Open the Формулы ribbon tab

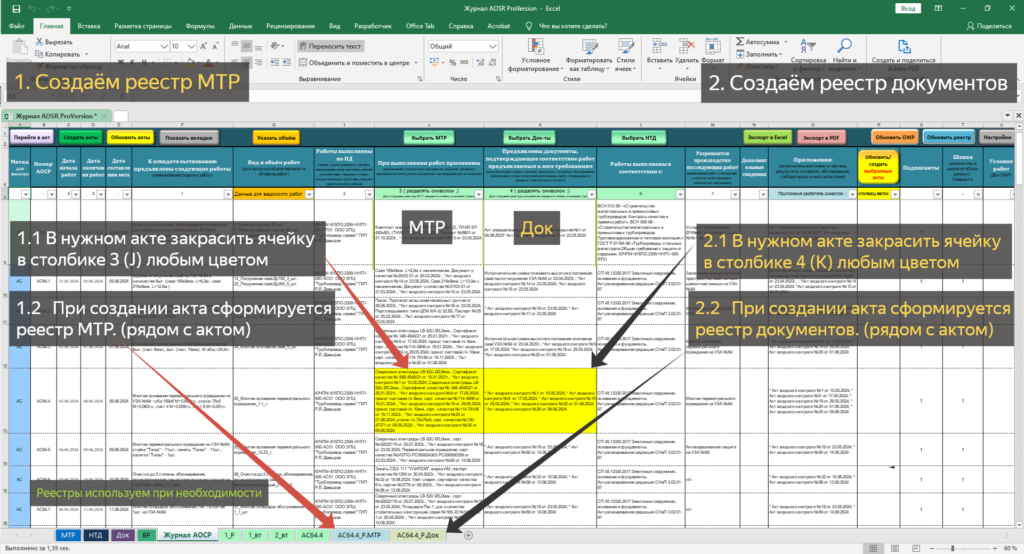pos(200,26)
